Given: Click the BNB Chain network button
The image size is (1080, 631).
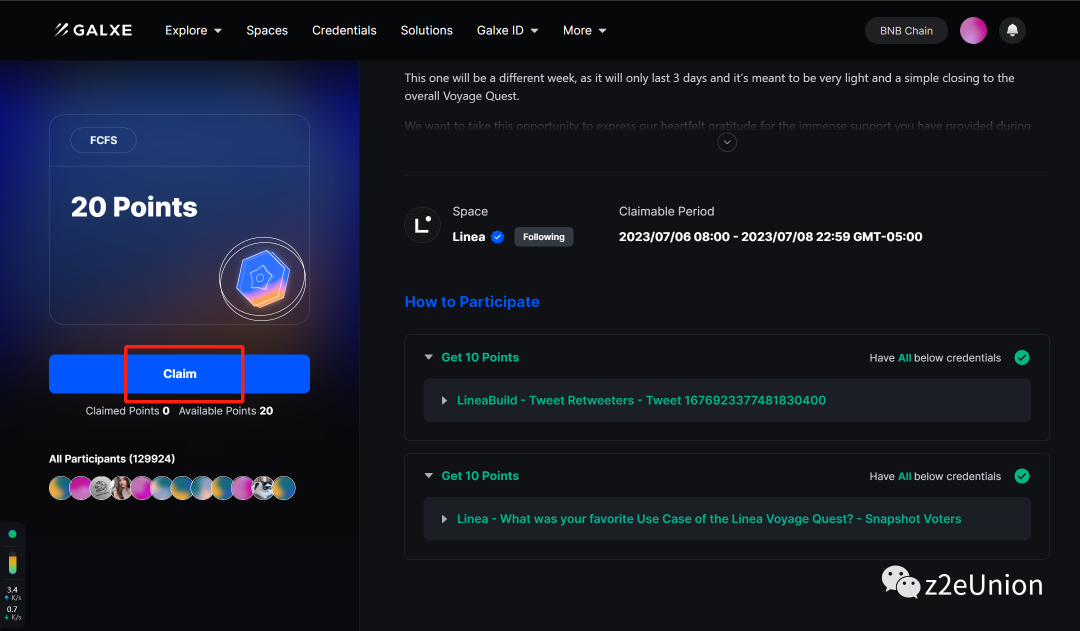Looking at the screenshot, I should [906, 31].
